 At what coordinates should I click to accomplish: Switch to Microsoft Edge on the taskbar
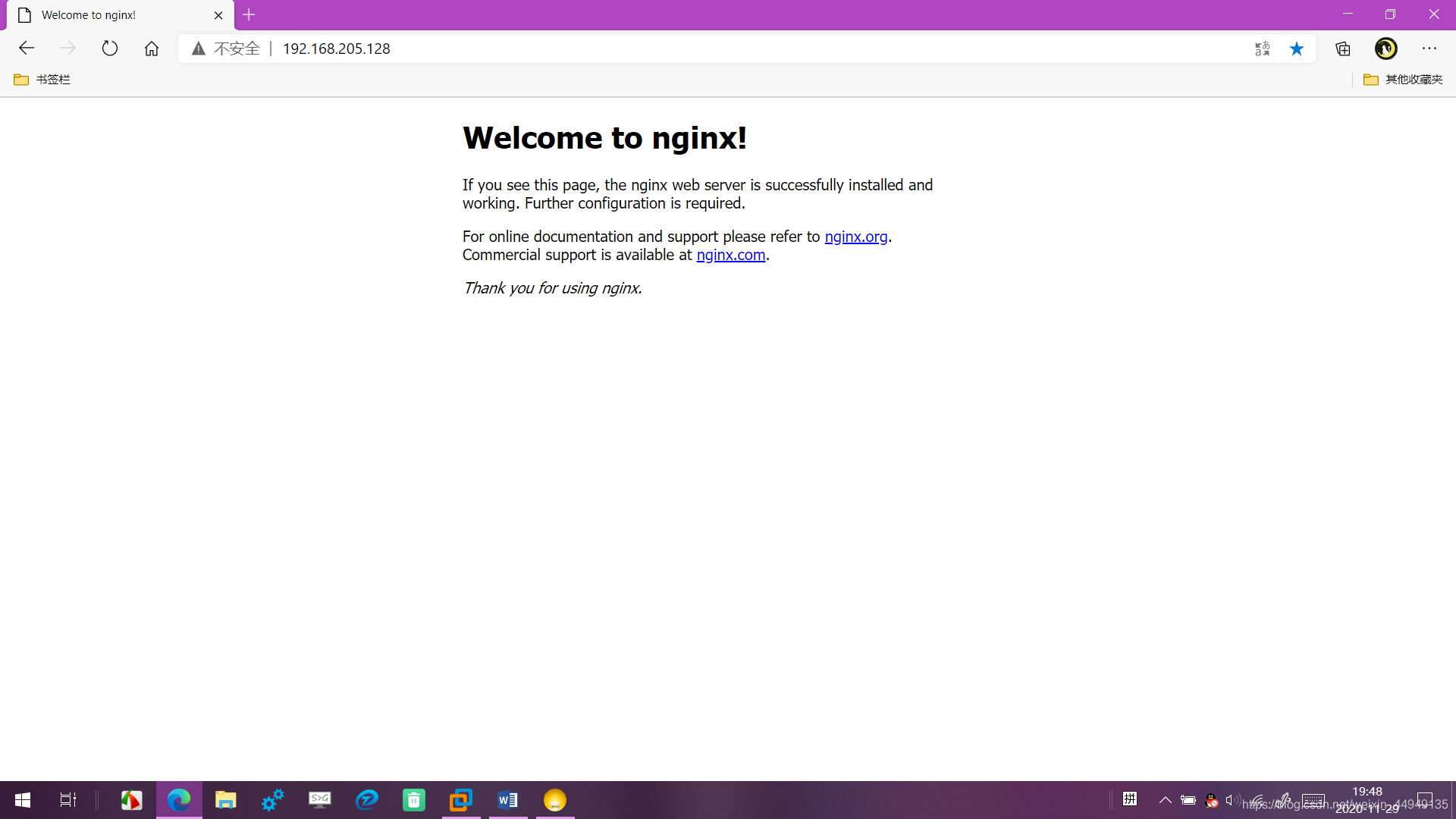click(179, 800)
